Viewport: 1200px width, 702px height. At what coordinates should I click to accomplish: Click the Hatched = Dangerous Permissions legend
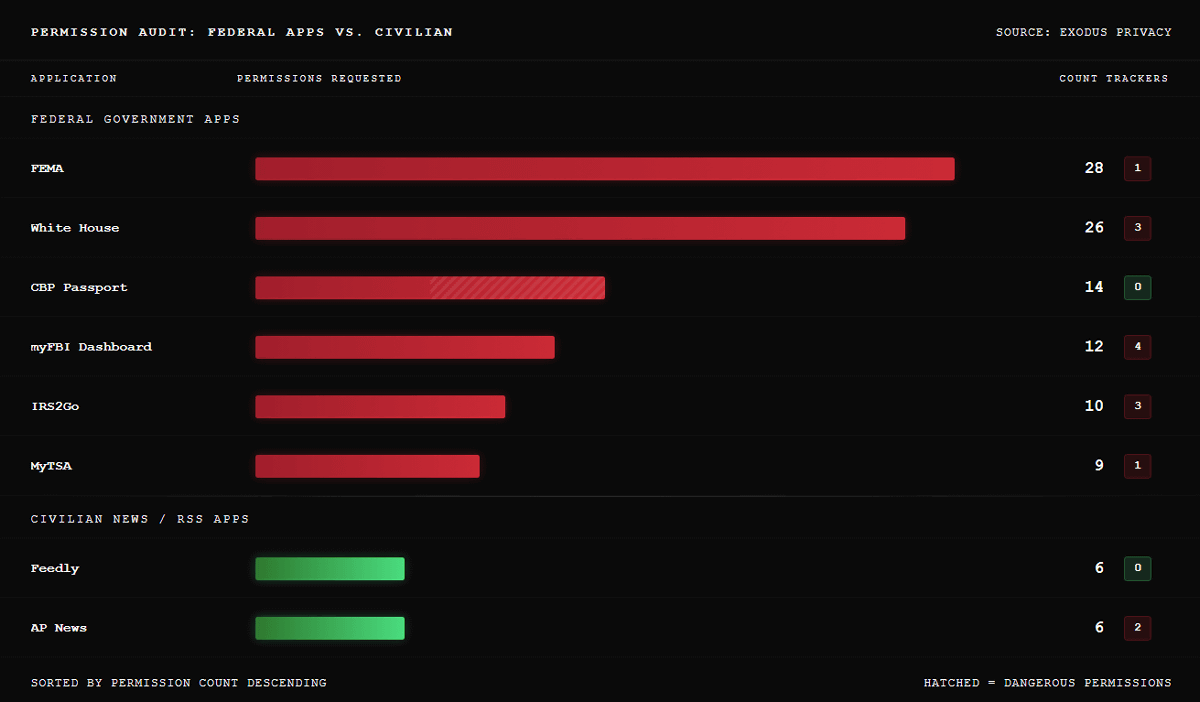pos(1048,683)
